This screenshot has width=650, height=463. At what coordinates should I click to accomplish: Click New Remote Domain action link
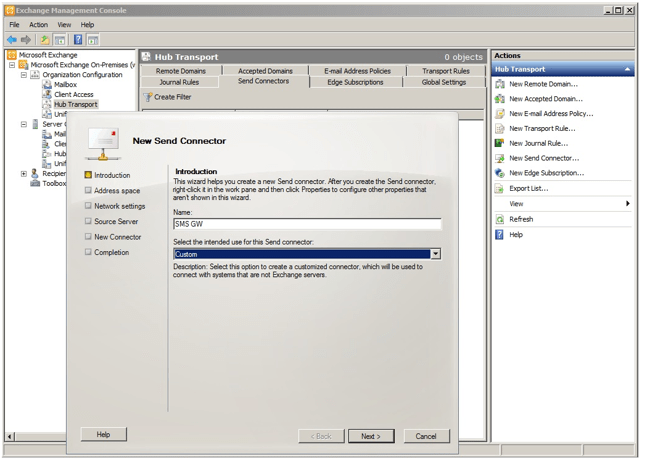(x=543, y=84)
